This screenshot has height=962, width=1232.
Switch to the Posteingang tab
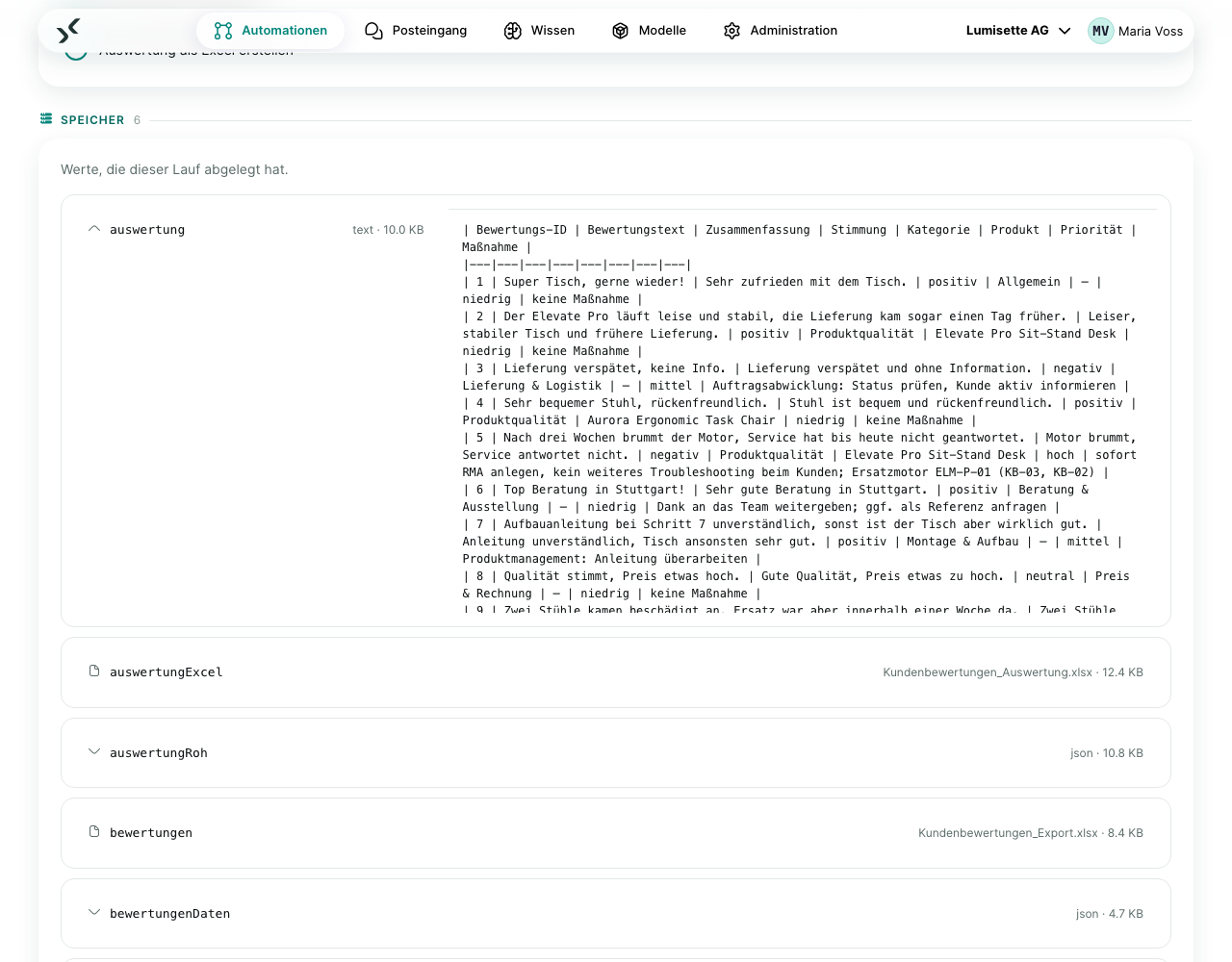tap(416, 31)
